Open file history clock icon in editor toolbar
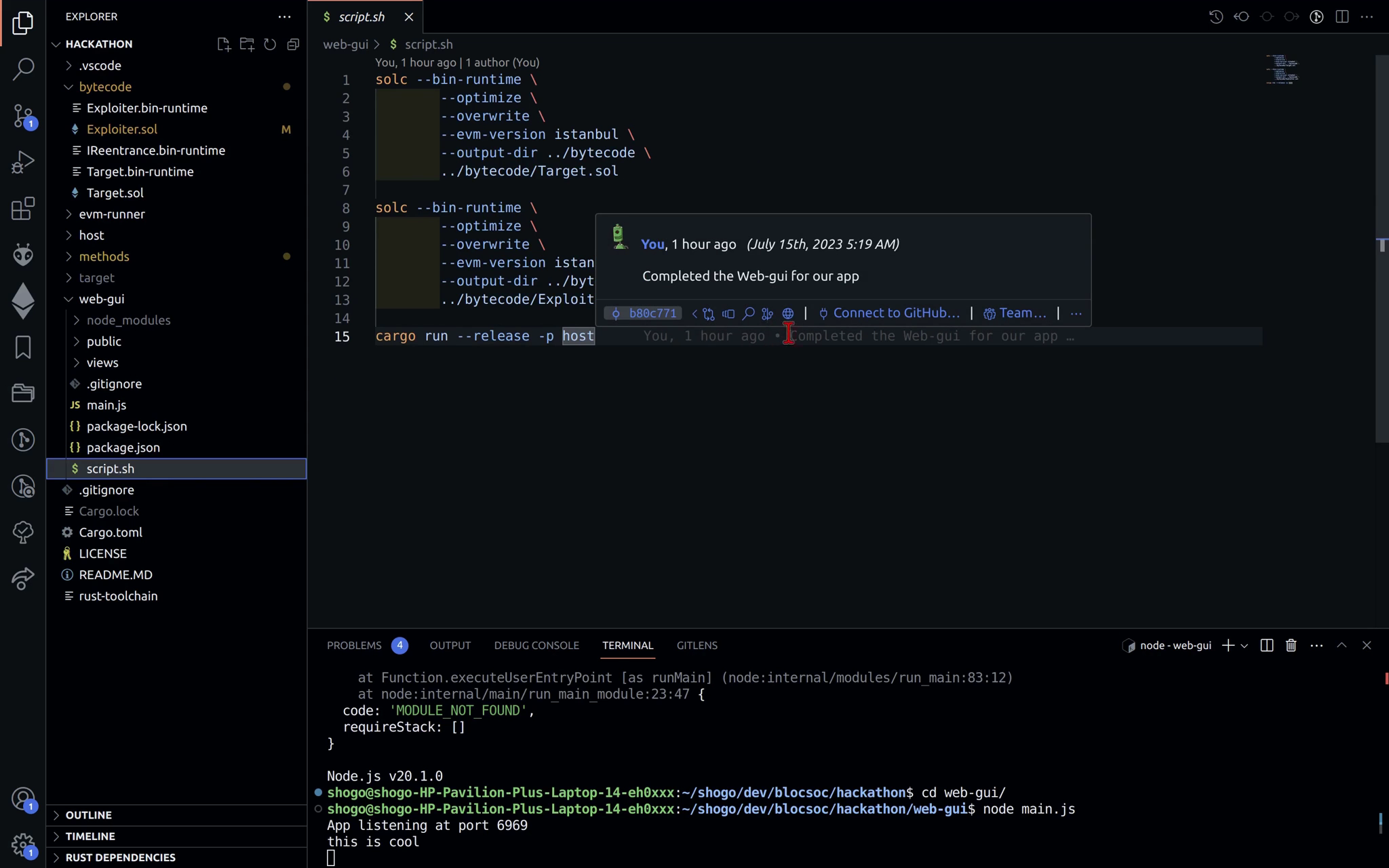1389x868 pixels. click(x=1216, y=17)
